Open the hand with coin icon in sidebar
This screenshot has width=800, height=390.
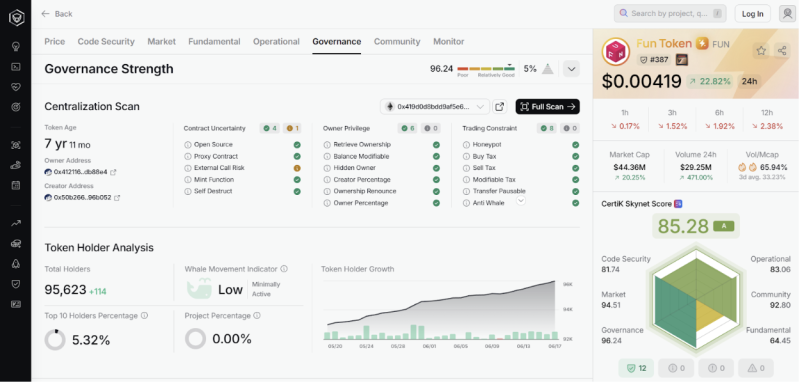pos(16,165)
